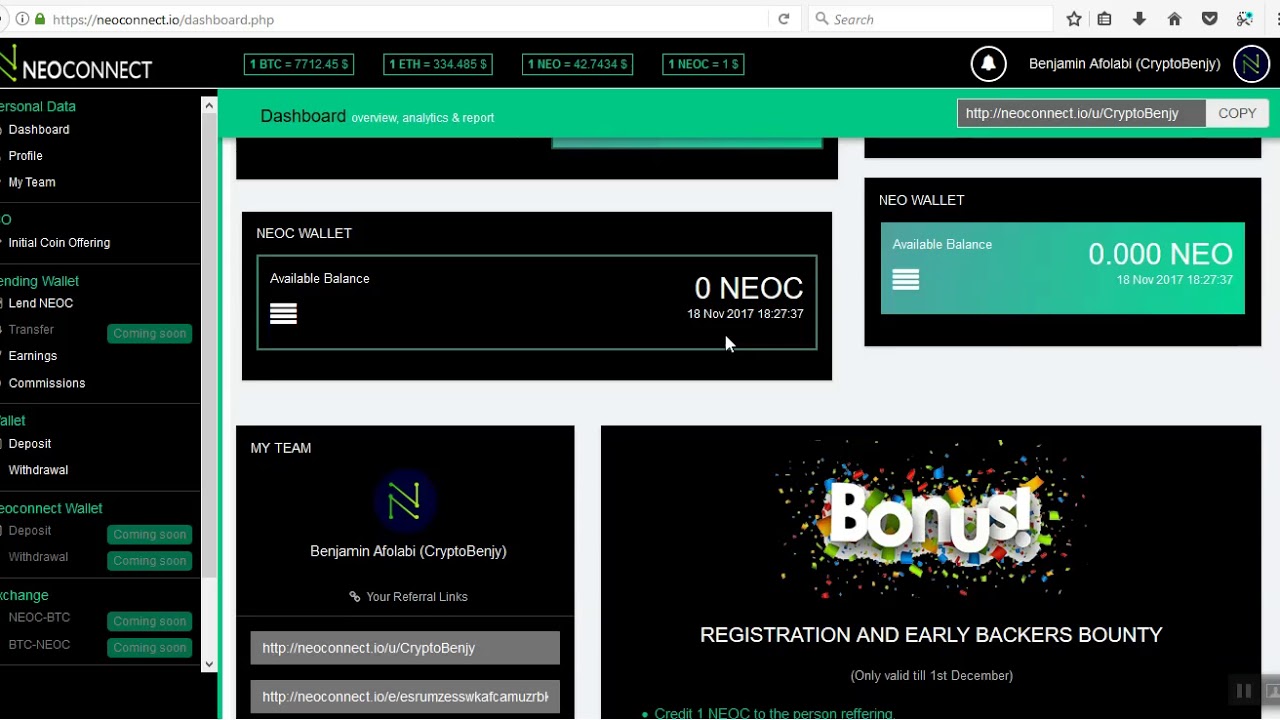Image resolution: width=1280 pixels, height=720 pixels.
Task: Click the secure padlock icon
Action: tap(40, 19)
